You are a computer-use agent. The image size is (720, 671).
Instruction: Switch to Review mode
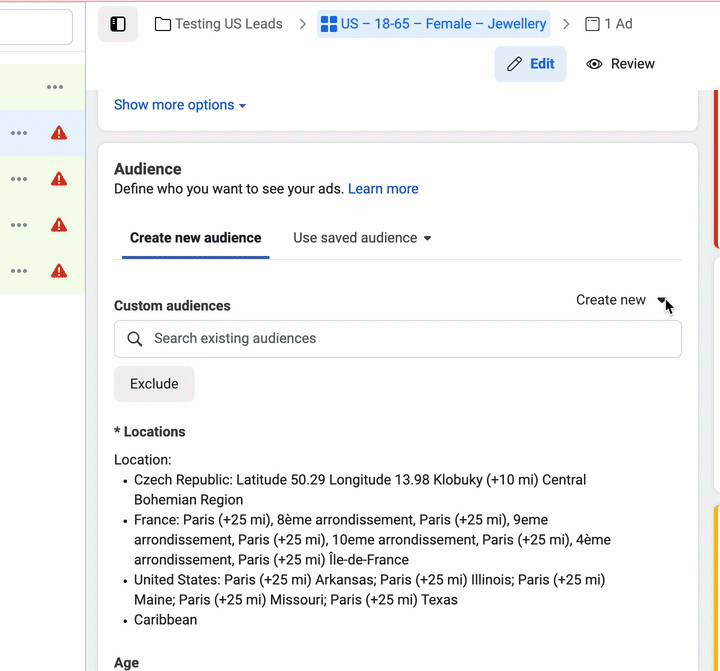click(x=620, y=64)
